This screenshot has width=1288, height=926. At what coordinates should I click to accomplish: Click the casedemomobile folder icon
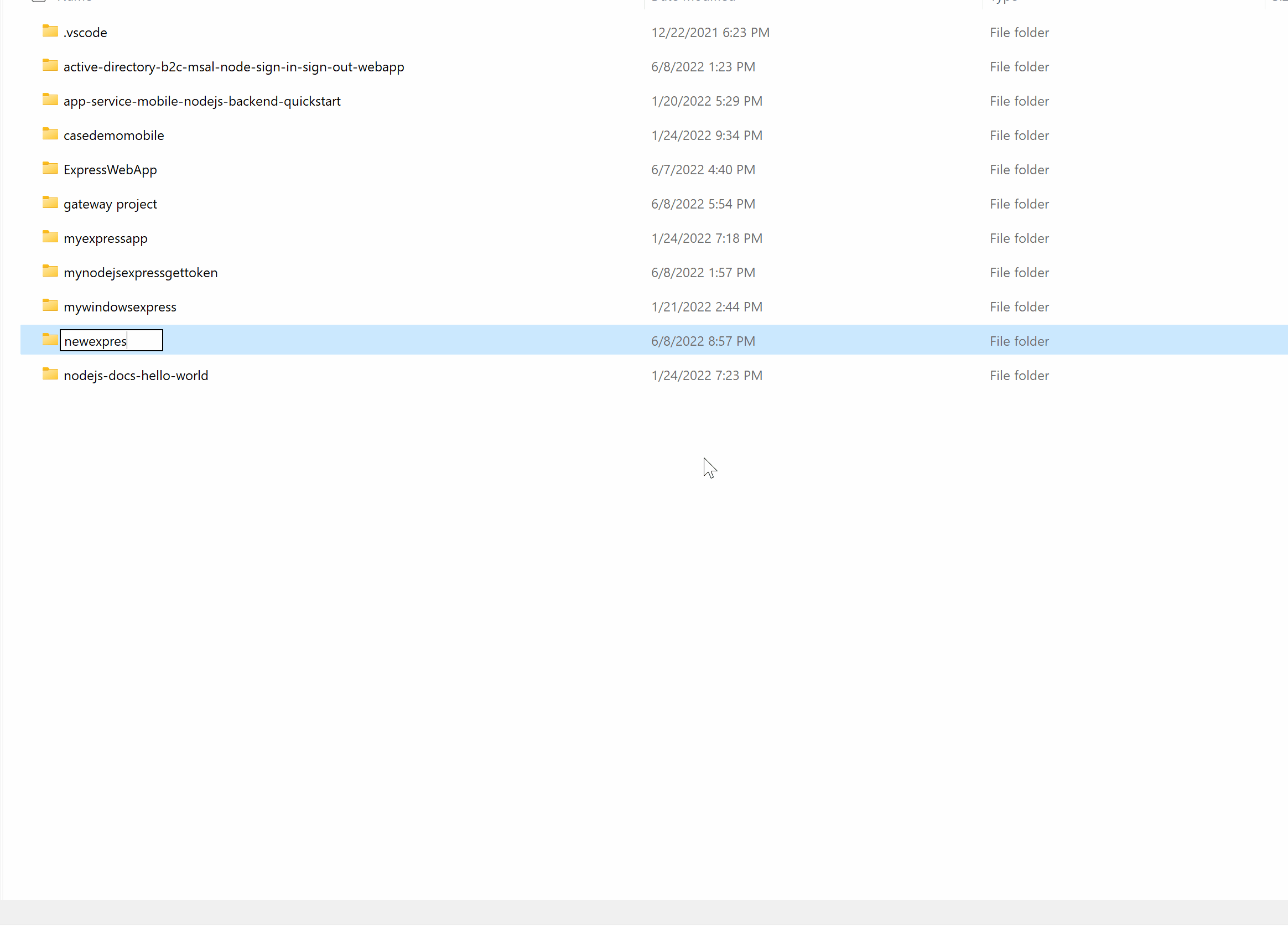(50, 134)
